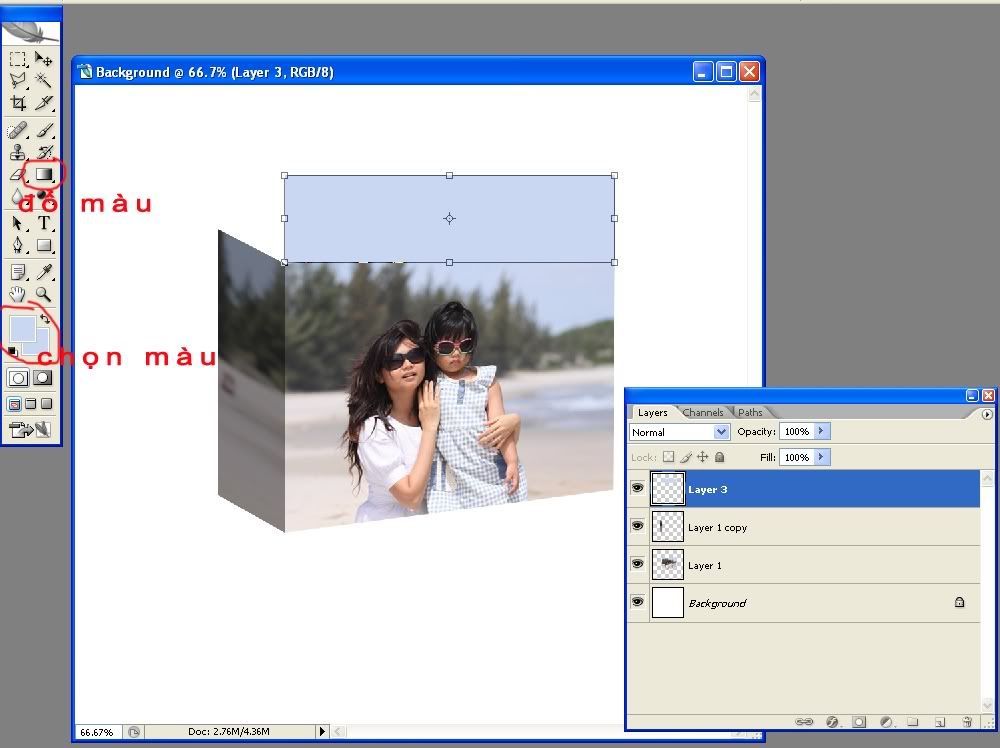Choose the Horizontal Type tool

44,223
